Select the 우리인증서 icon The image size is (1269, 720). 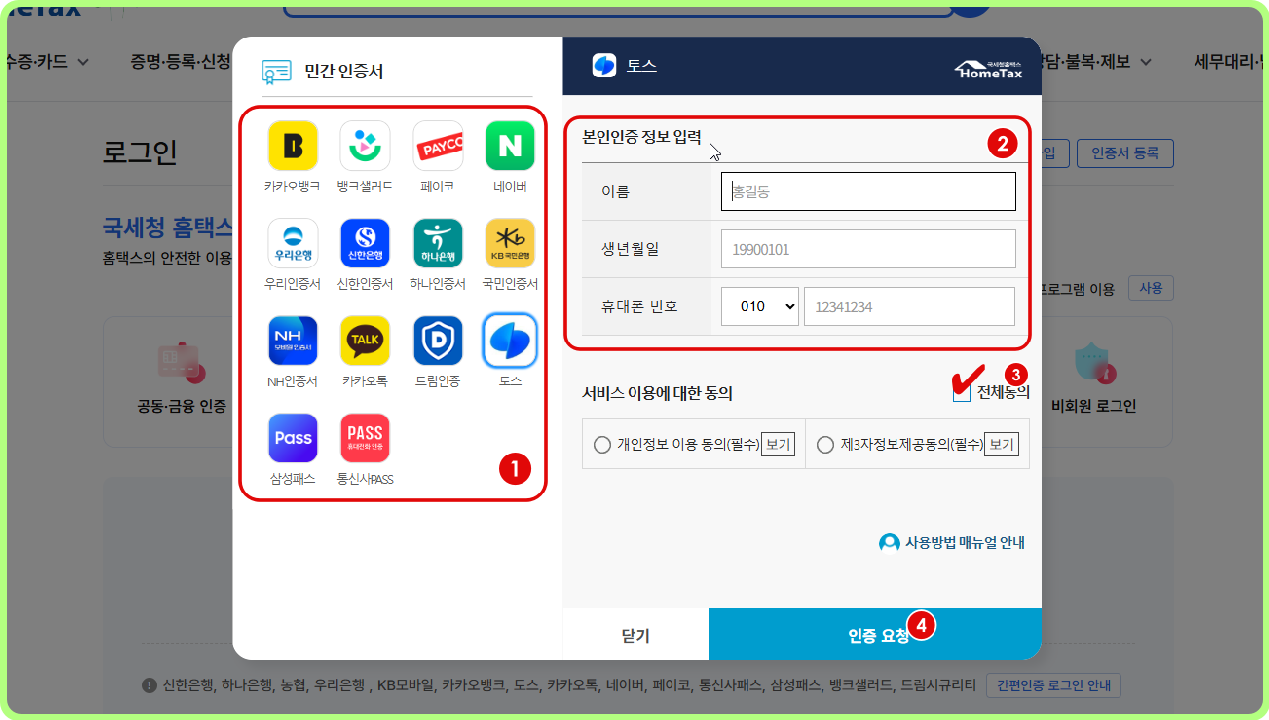(292, 243)
